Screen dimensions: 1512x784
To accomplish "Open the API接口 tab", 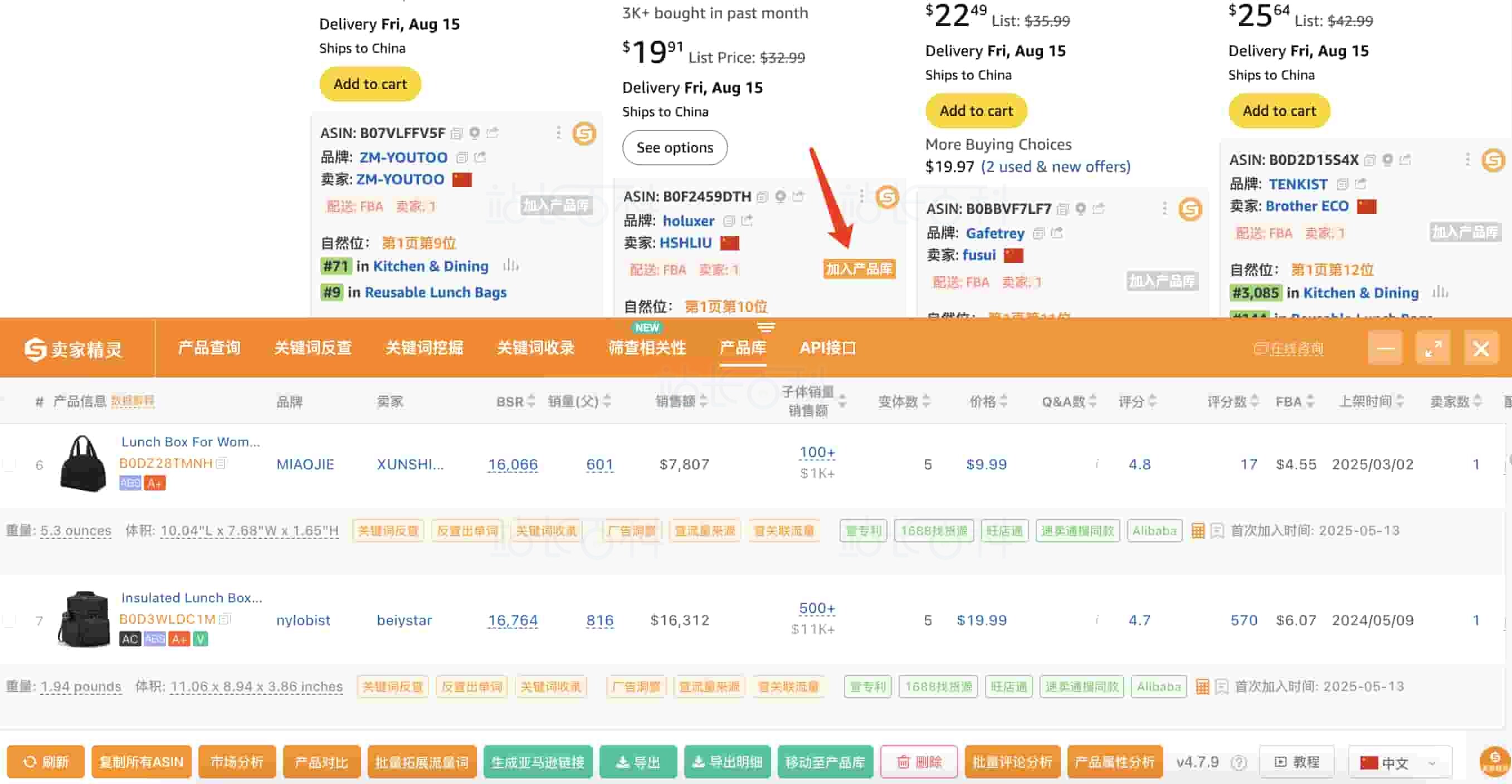I will (x=828, y=348).
